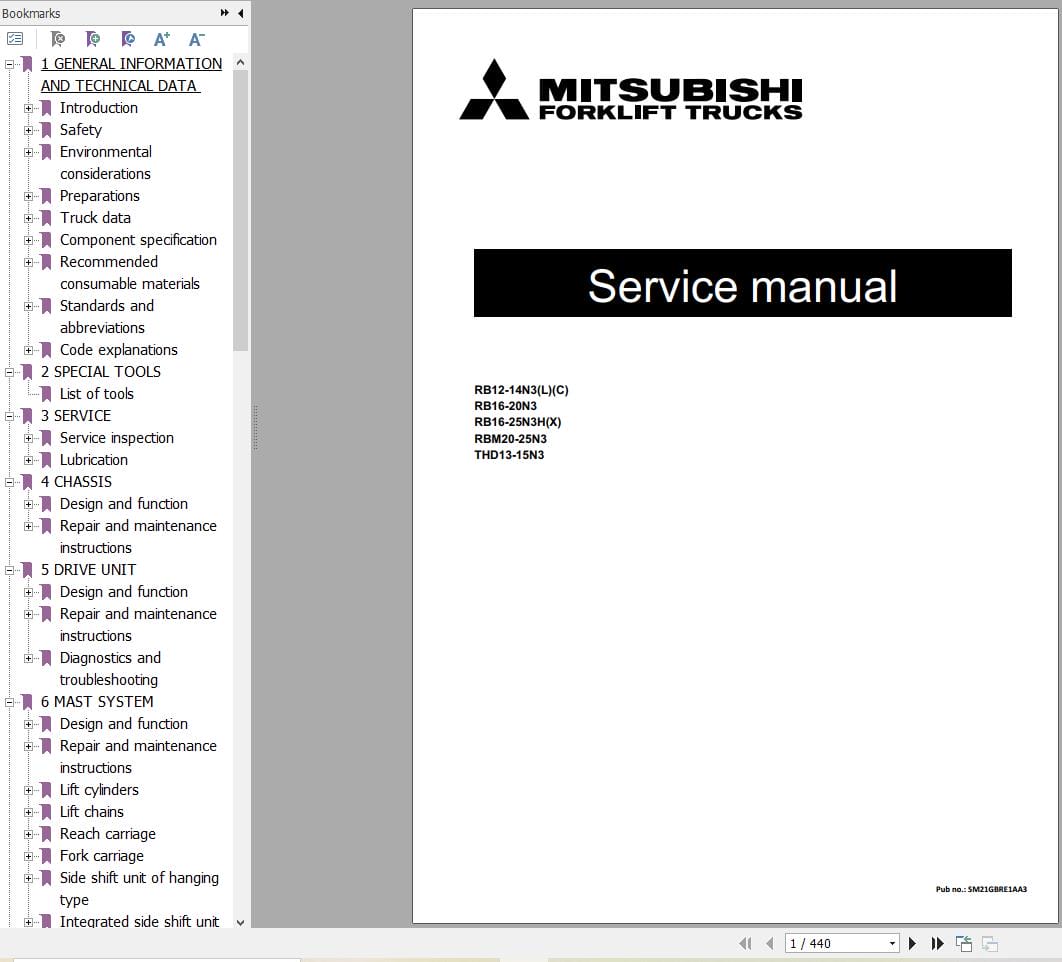This screenshot has height=962, width=1062.
Task: Open Integrated side shift unit bookmark
Action: tap(139, 921)
